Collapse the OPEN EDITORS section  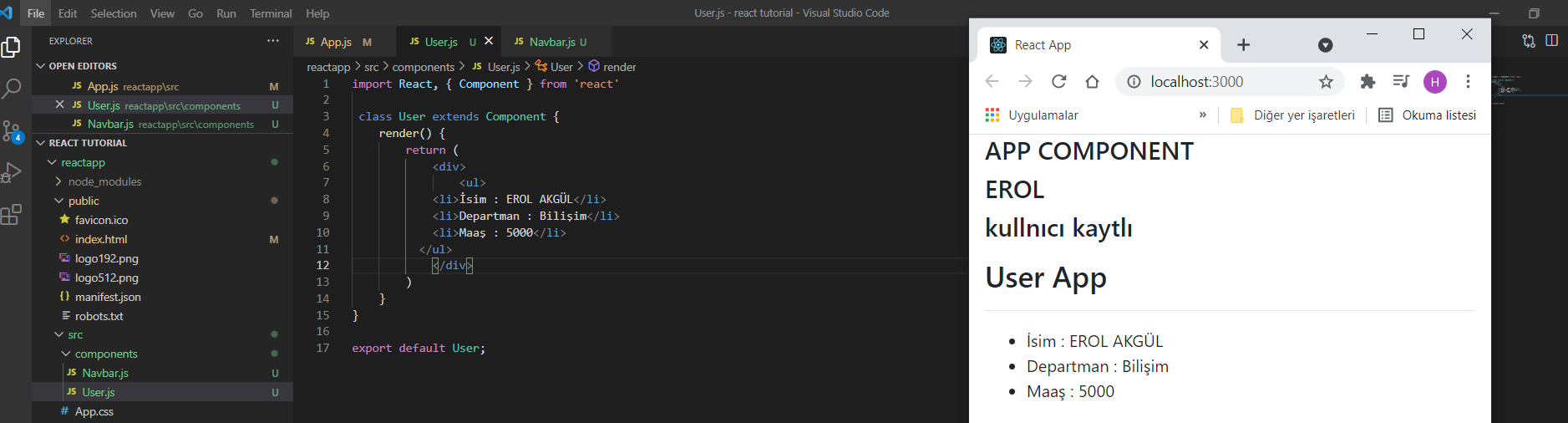(40, 66)
